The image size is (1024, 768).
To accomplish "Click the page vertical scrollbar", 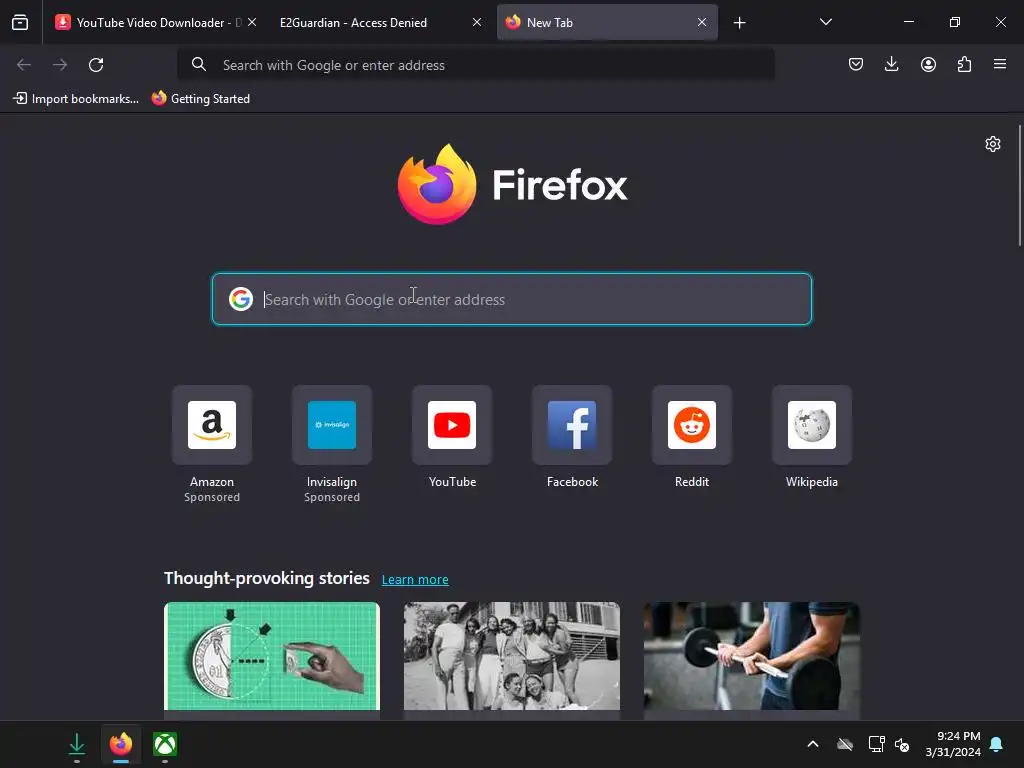I will [x=1019, y=185].
